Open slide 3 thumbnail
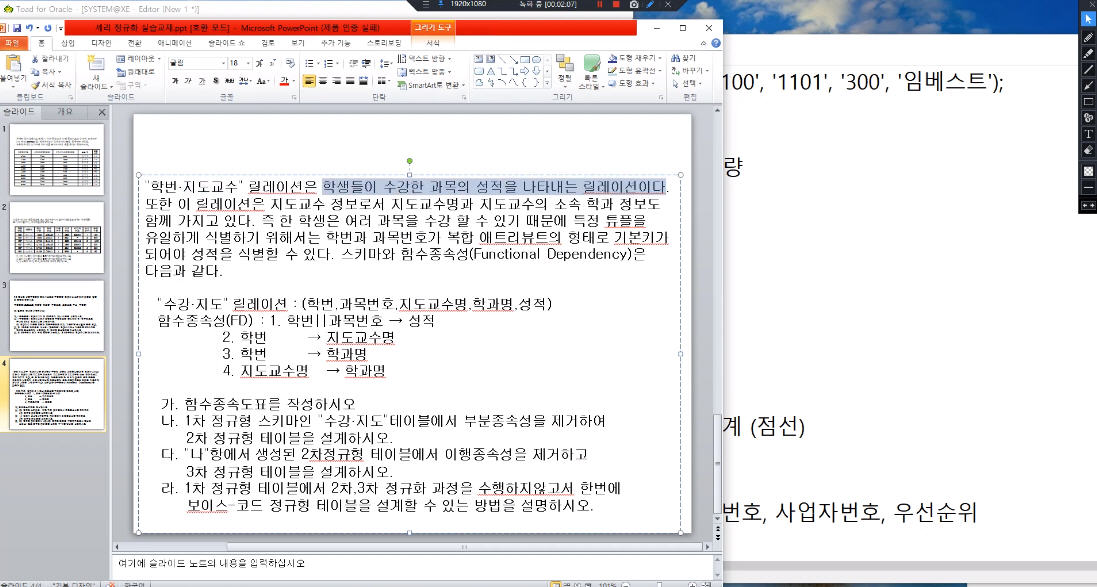 (x=57, y=316)
